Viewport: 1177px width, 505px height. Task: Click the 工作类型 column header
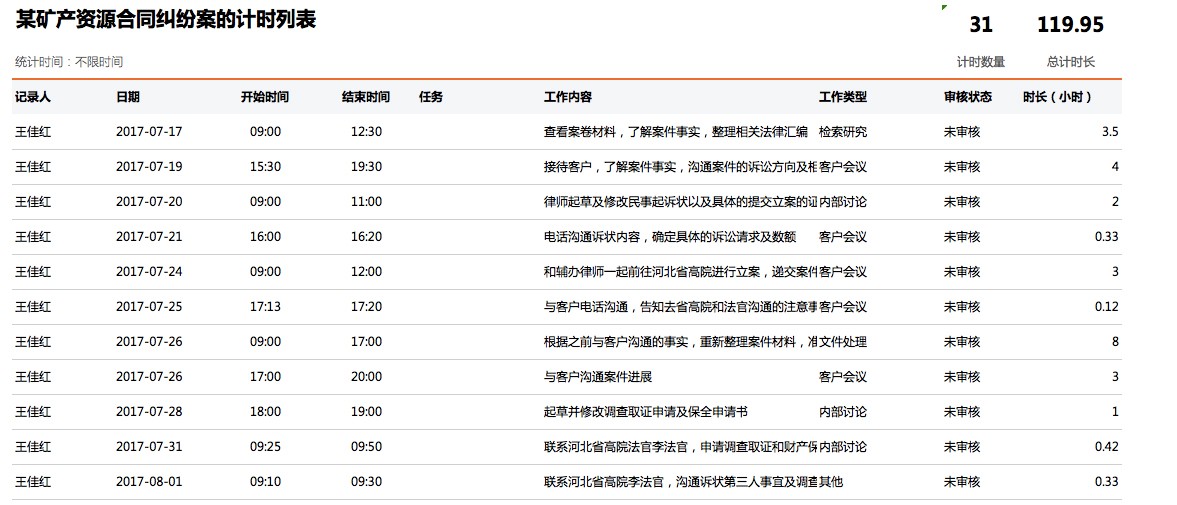[x=843, y=97]
